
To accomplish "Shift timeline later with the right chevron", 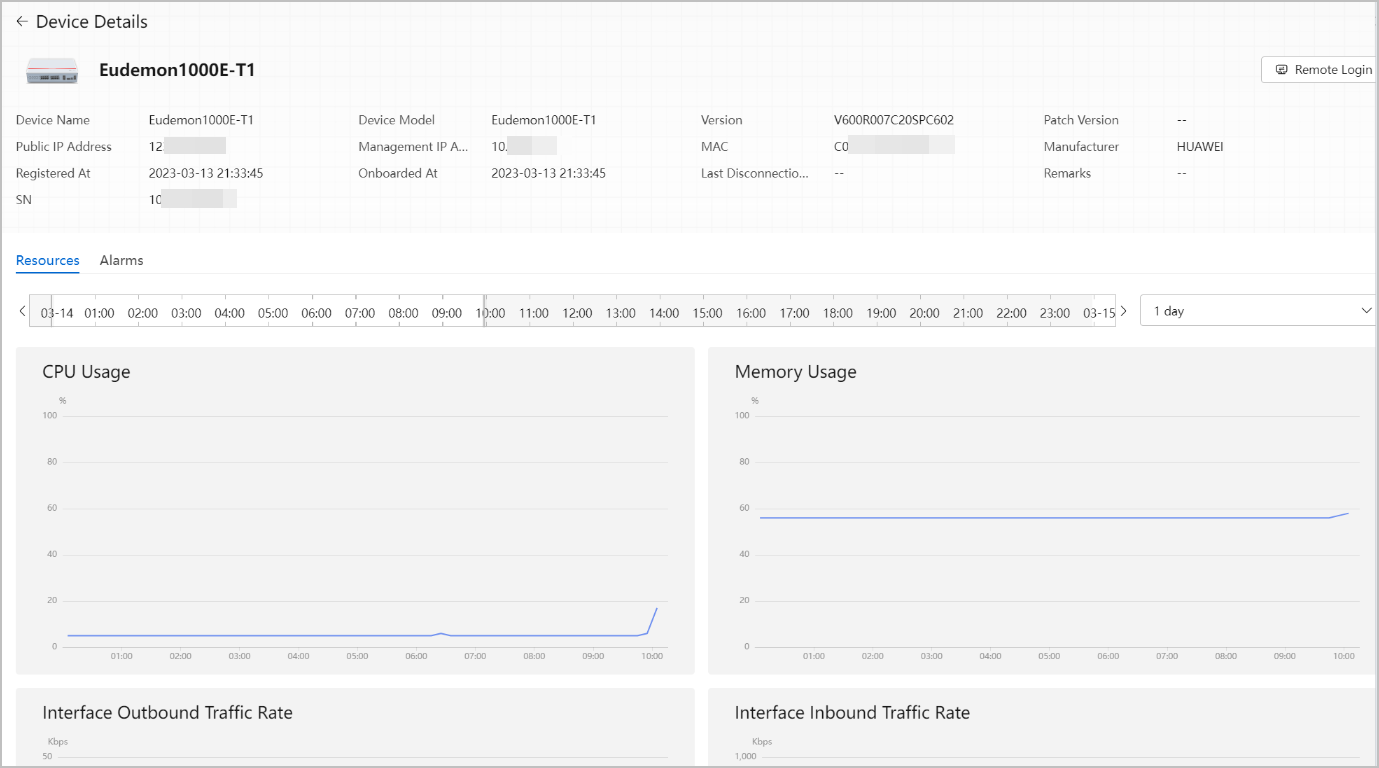I will 1123,311.
